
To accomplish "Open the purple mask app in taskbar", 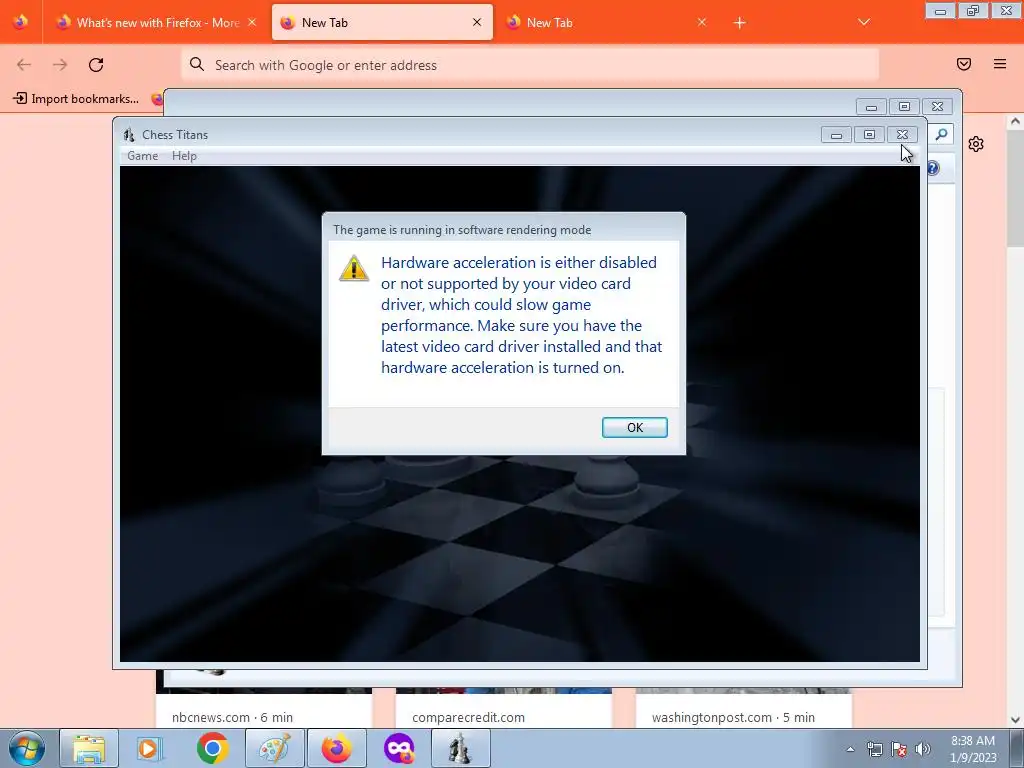I will tap(399, 748).
